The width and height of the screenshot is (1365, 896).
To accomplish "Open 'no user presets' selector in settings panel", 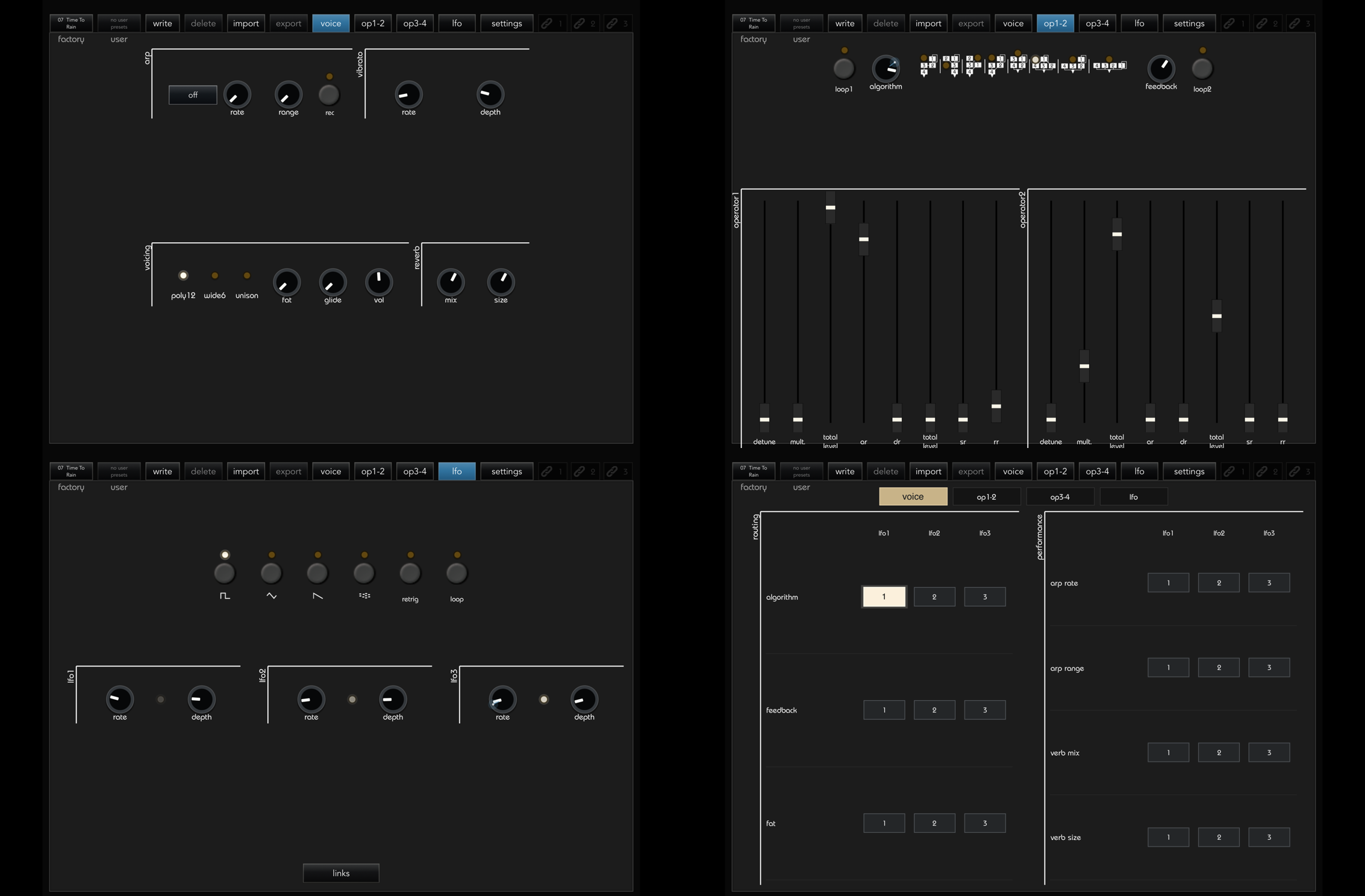I will point(801,471).
